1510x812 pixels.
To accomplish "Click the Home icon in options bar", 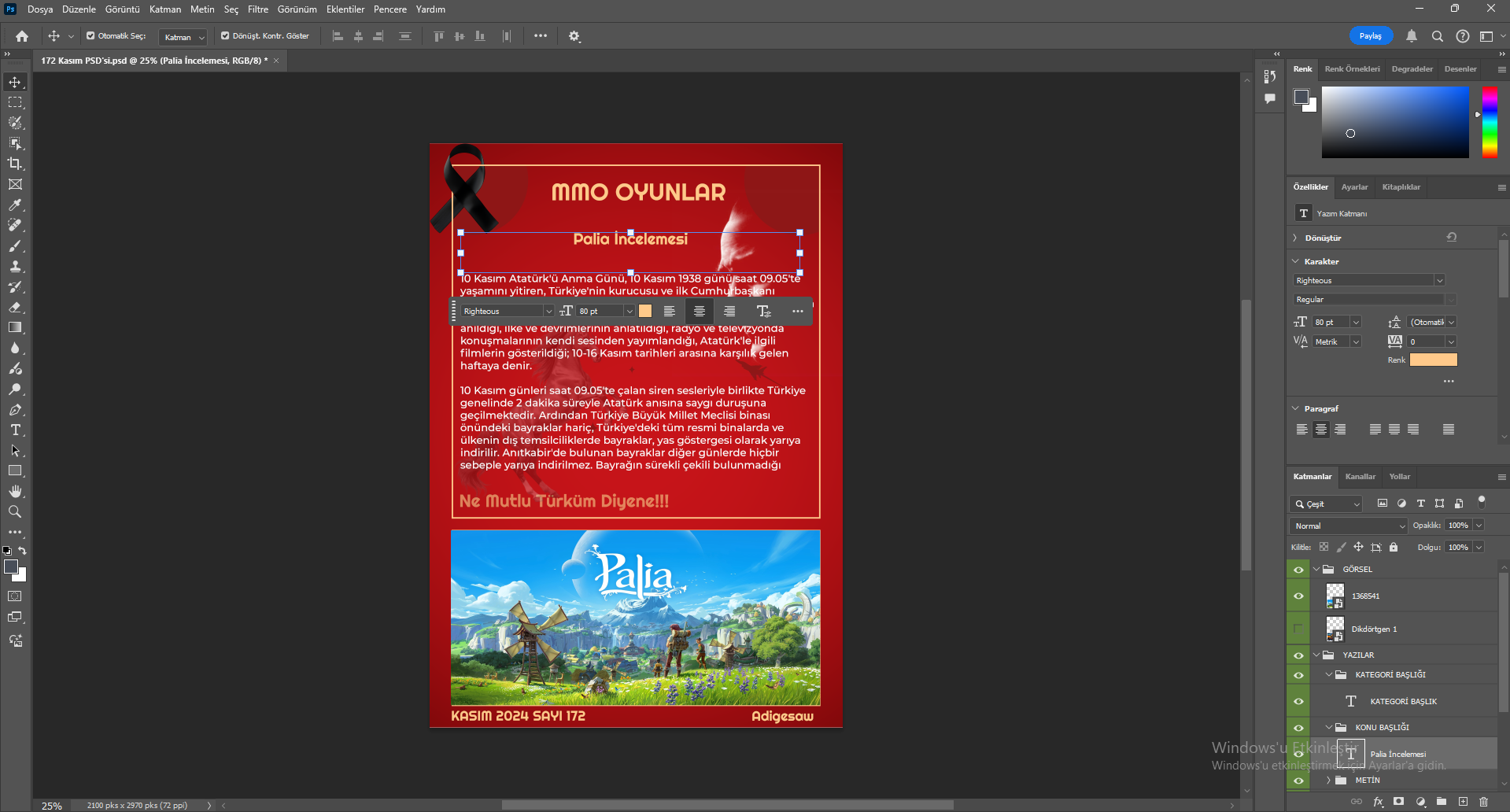I will point(22,36).
